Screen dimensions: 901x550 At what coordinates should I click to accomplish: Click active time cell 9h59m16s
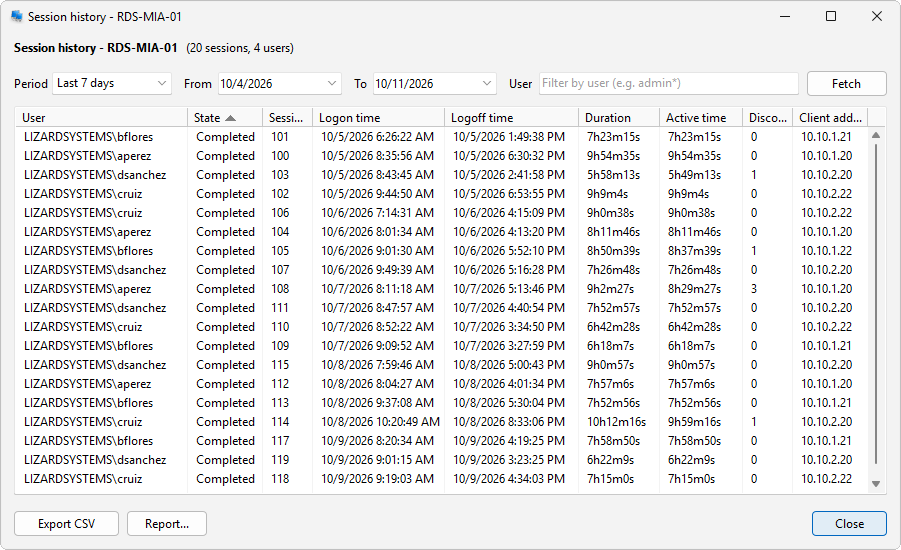tap(694, 422)
